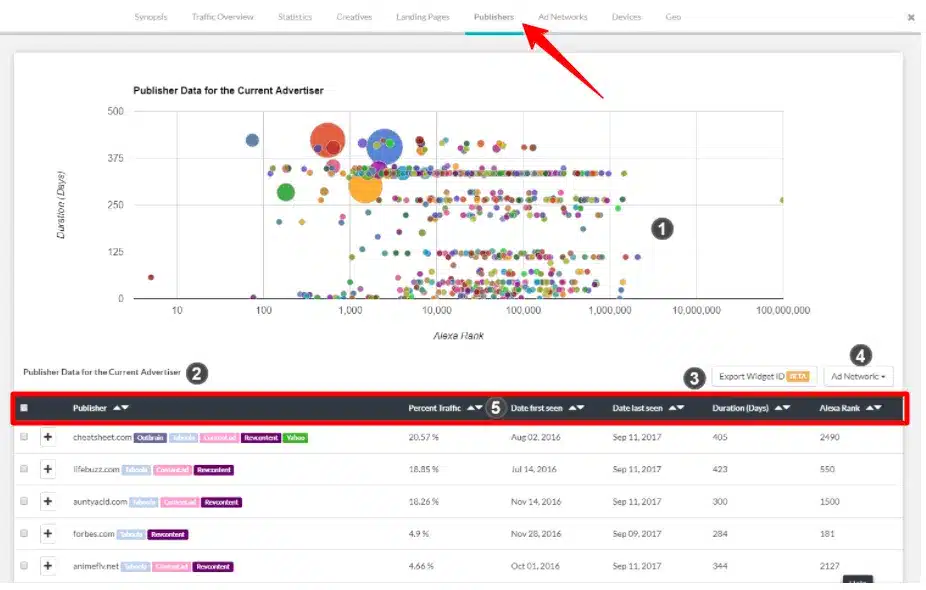Select the Publishers tab
926x590 pixels.
coord(494,17)
